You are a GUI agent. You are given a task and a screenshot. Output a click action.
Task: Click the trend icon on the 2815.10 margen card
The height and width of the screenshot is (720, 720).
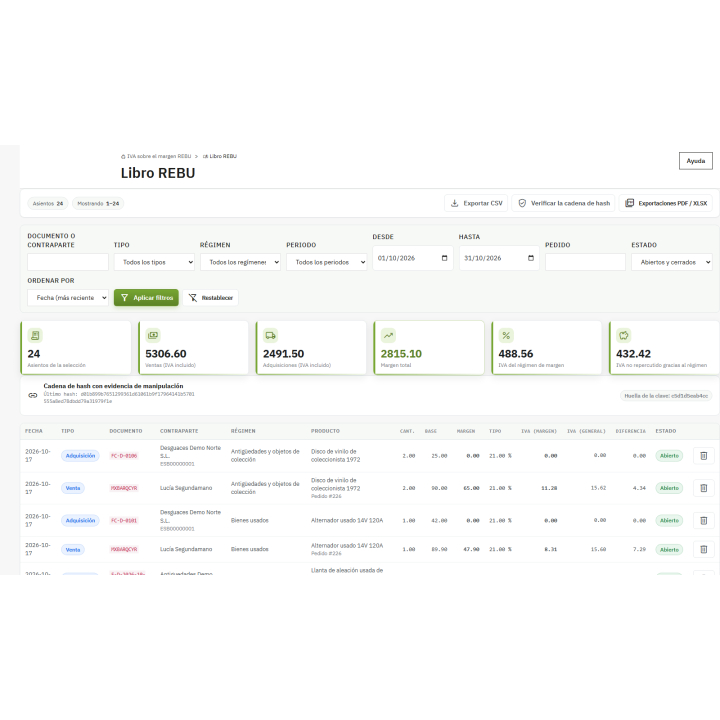388,336
